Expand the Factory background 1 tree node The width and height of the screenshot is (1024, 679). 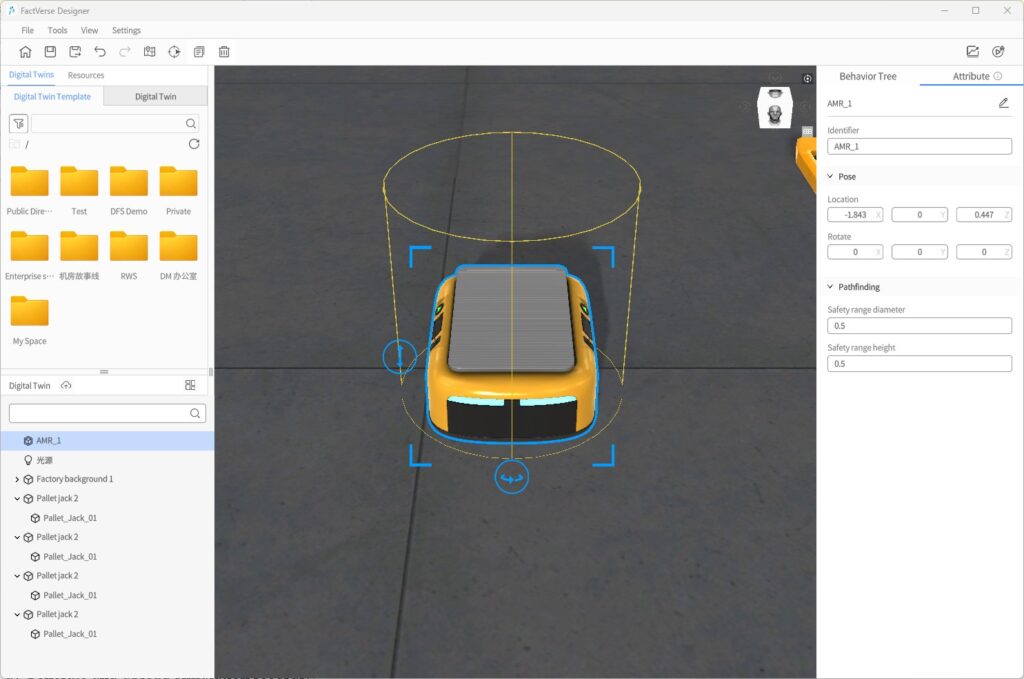18,479
